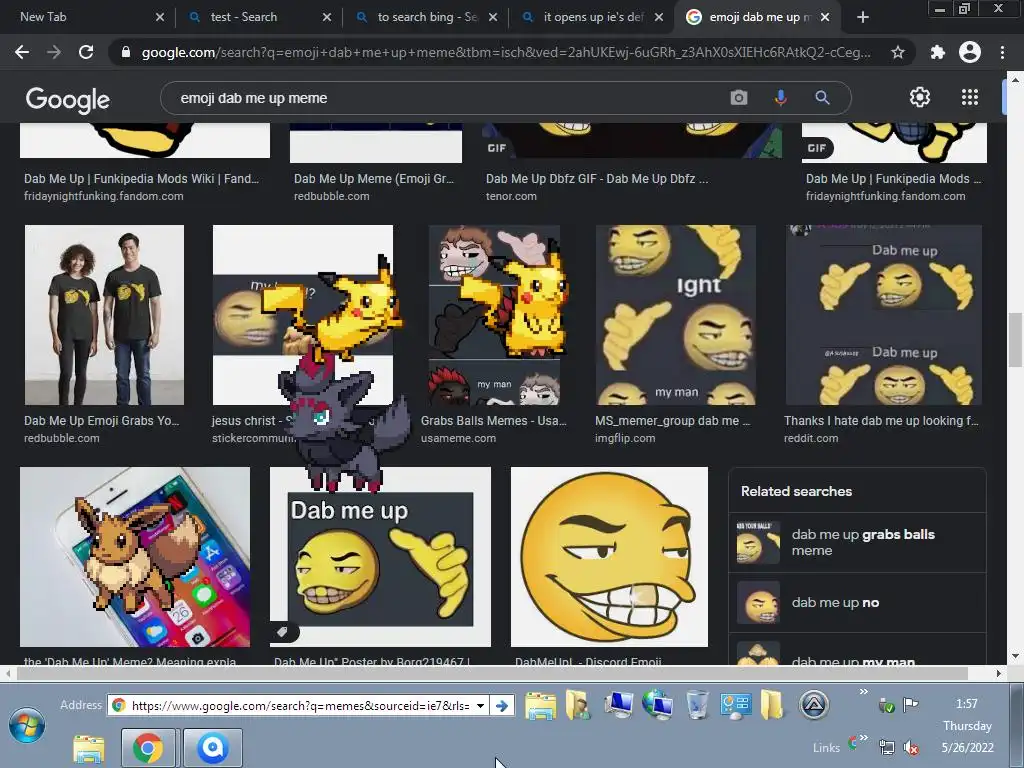
Task: Open a new tab with the plus button
Action: 863,17
